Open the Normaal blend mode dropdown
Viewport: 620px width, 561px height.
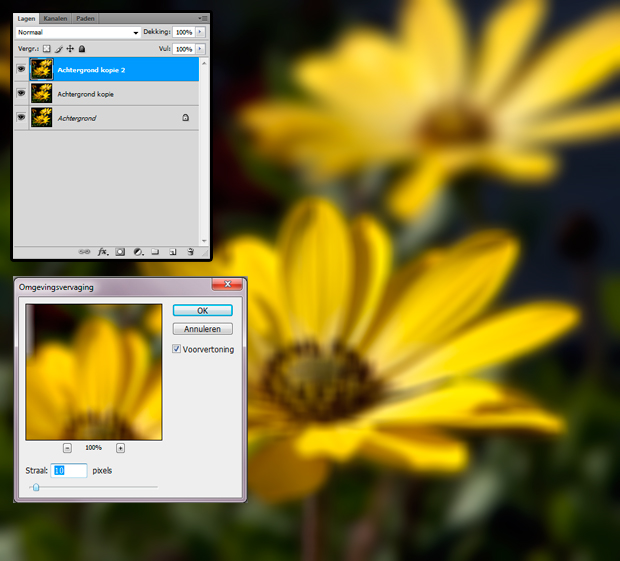pyautogui.click(x=78, y=32)
